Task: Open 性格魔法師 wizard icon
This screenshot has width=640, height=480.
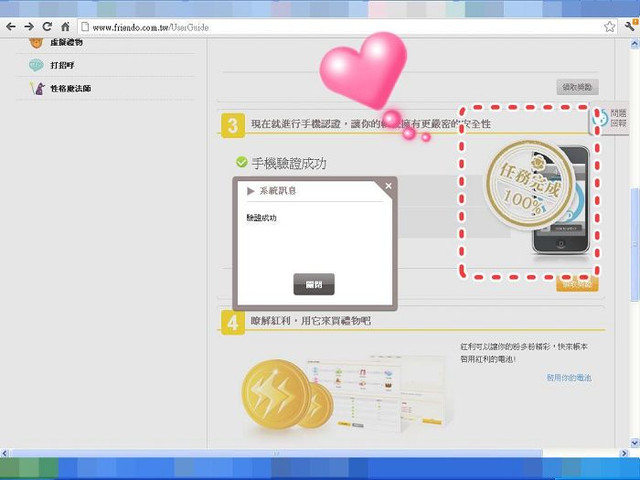Action: click(38, 88)
